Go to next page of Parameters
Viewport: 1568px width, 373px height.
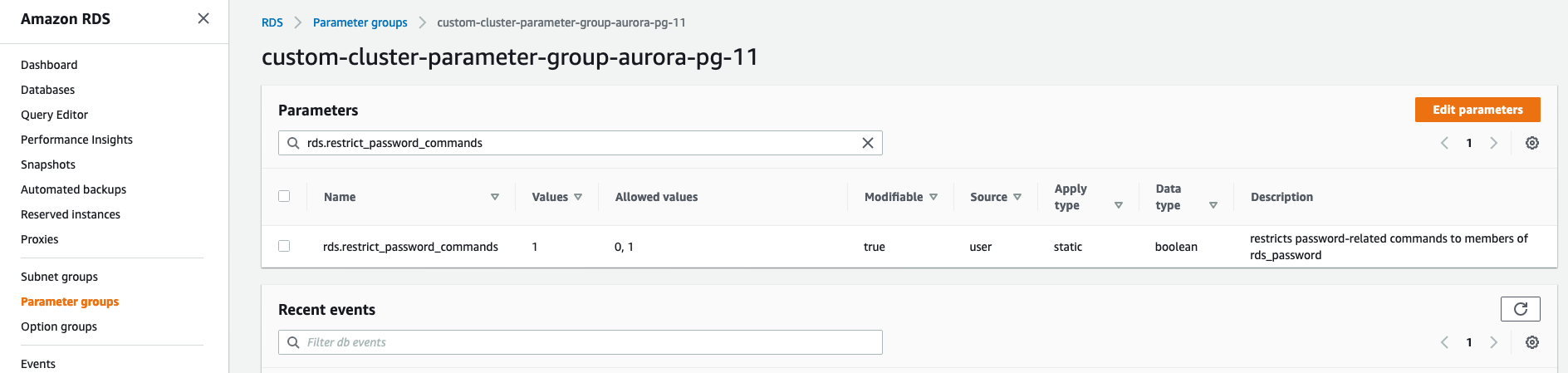click(x=1494, y=143)
